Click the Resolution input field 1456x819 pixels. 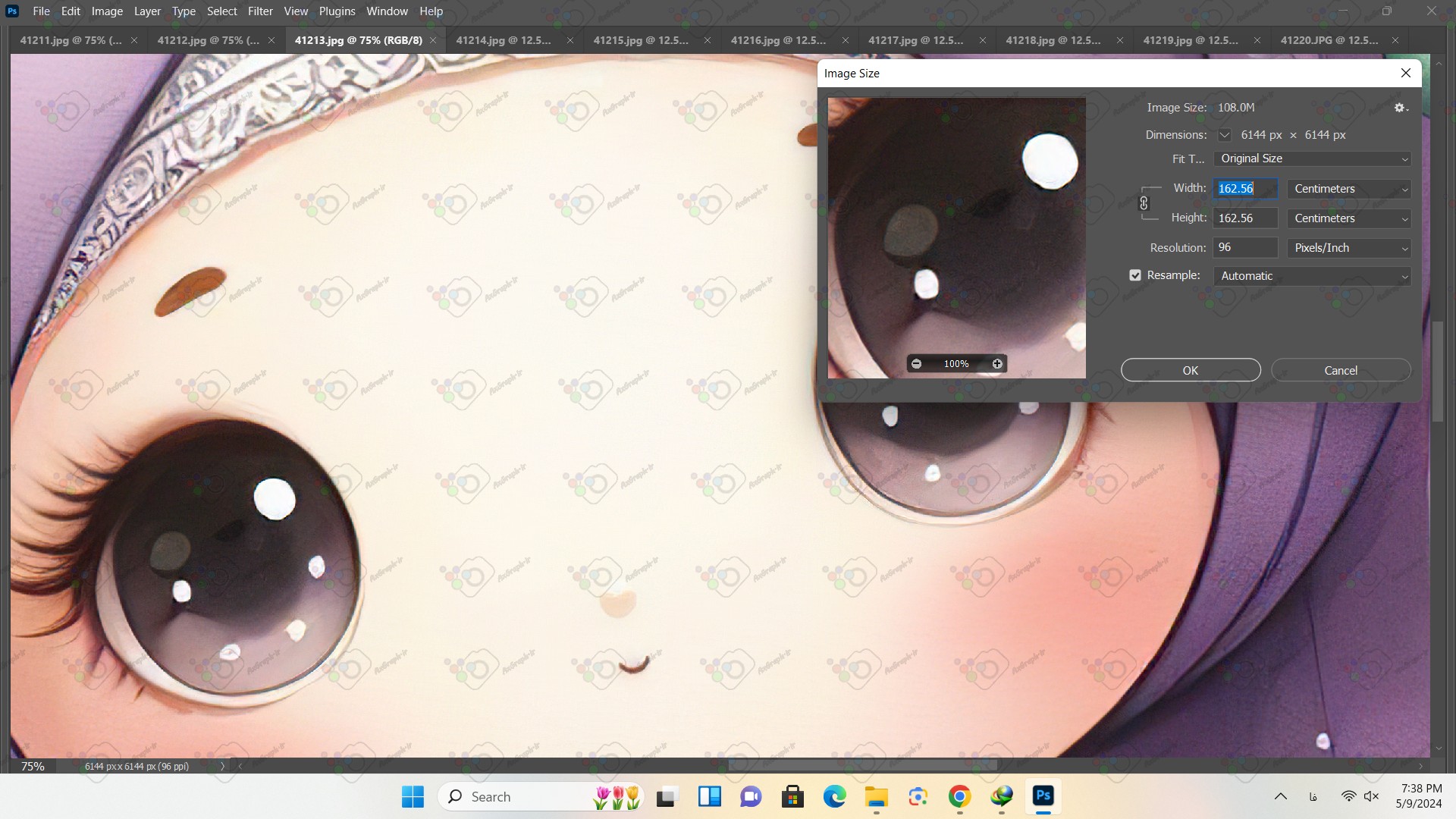click(x=1244, y=247)
